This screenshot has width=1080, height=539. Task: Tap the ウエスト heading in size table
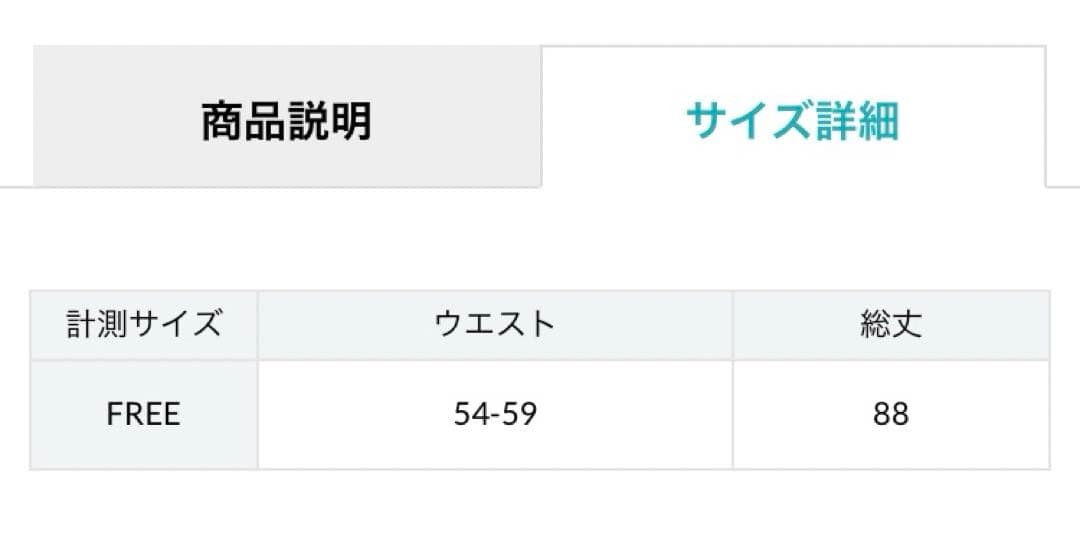(495, 325)
